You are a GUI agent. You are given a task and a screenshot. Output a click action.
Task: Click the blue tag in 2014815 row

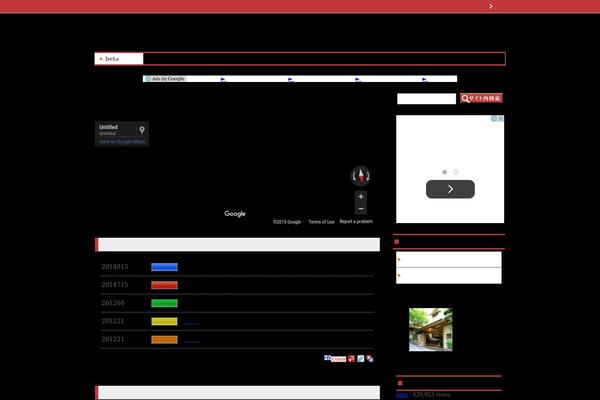click(x=164, y=267)
